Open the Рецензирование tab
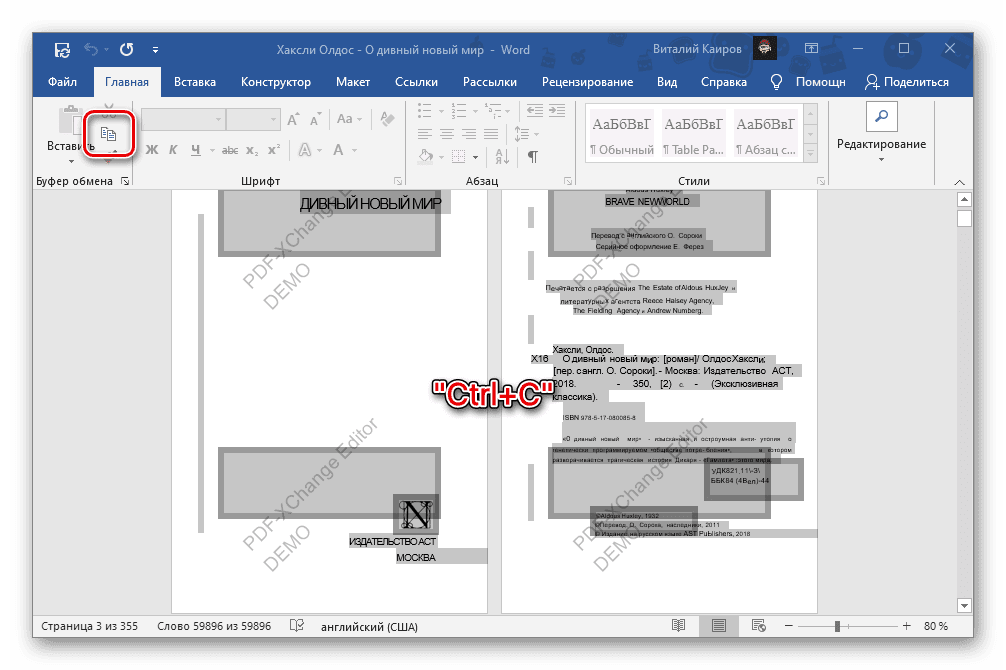 587,82
